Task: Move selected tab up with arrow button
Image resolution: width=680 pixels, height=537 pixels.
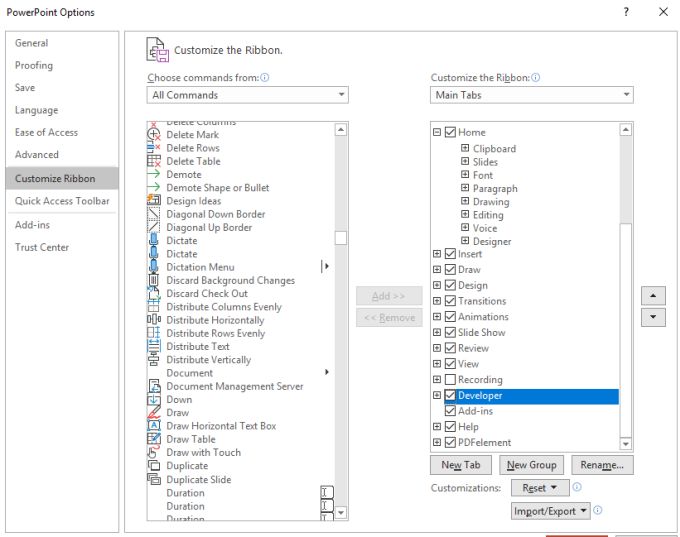Action: [x=653, y=296]
